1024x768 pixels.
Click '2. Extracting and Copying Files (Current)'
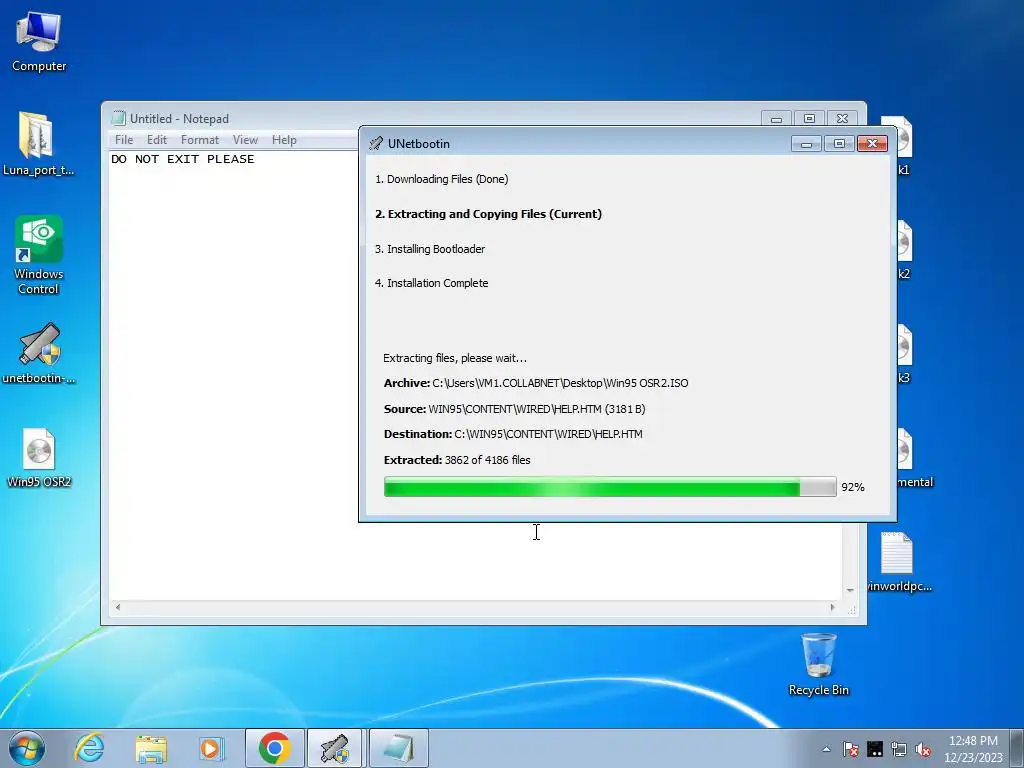tap(488, 214)
